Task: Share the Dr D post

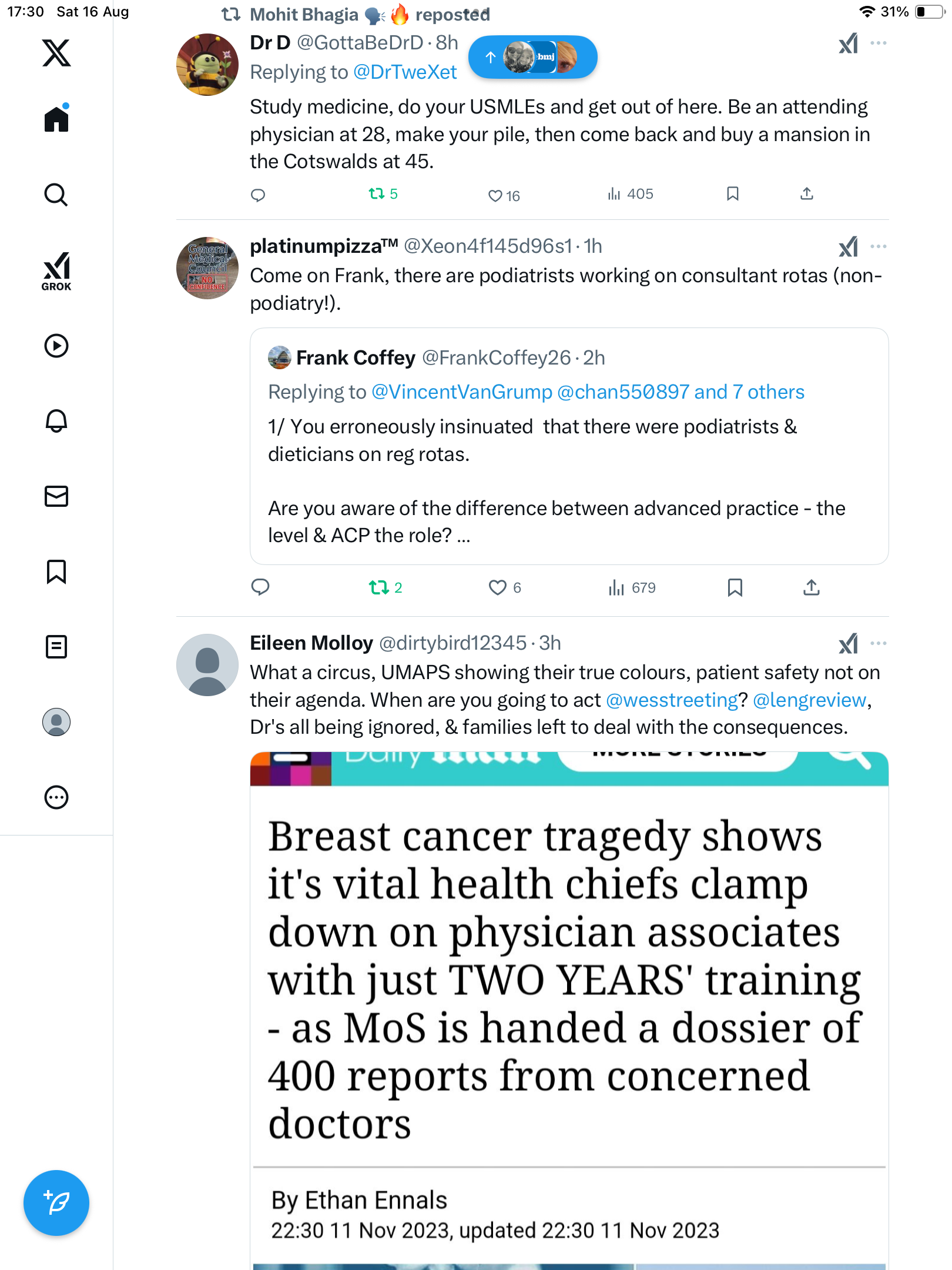Action: coord(807,194)
